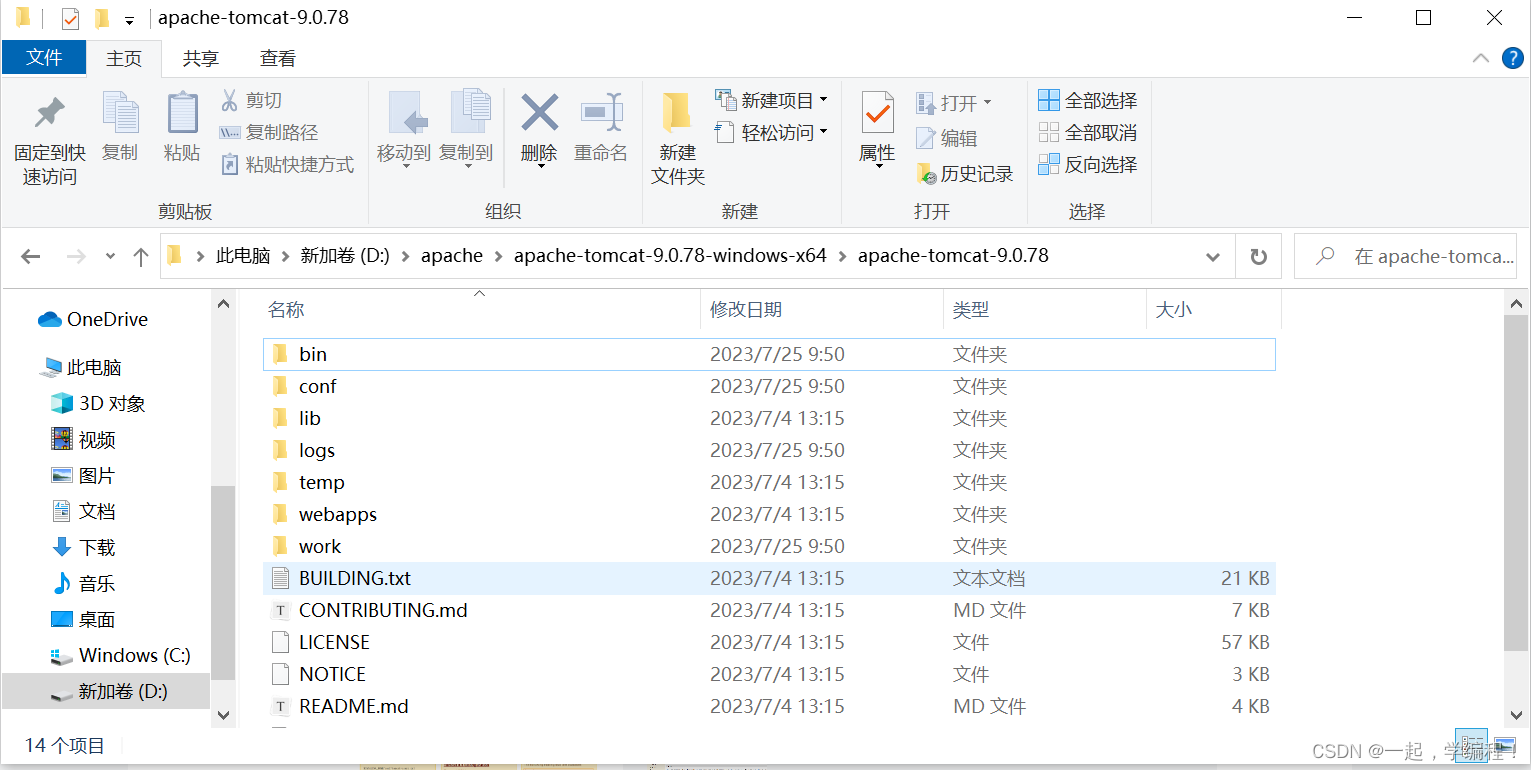
Task: Click Invert selection in the ribbon
Action: pyautogui.click(x=1087, y=164)
